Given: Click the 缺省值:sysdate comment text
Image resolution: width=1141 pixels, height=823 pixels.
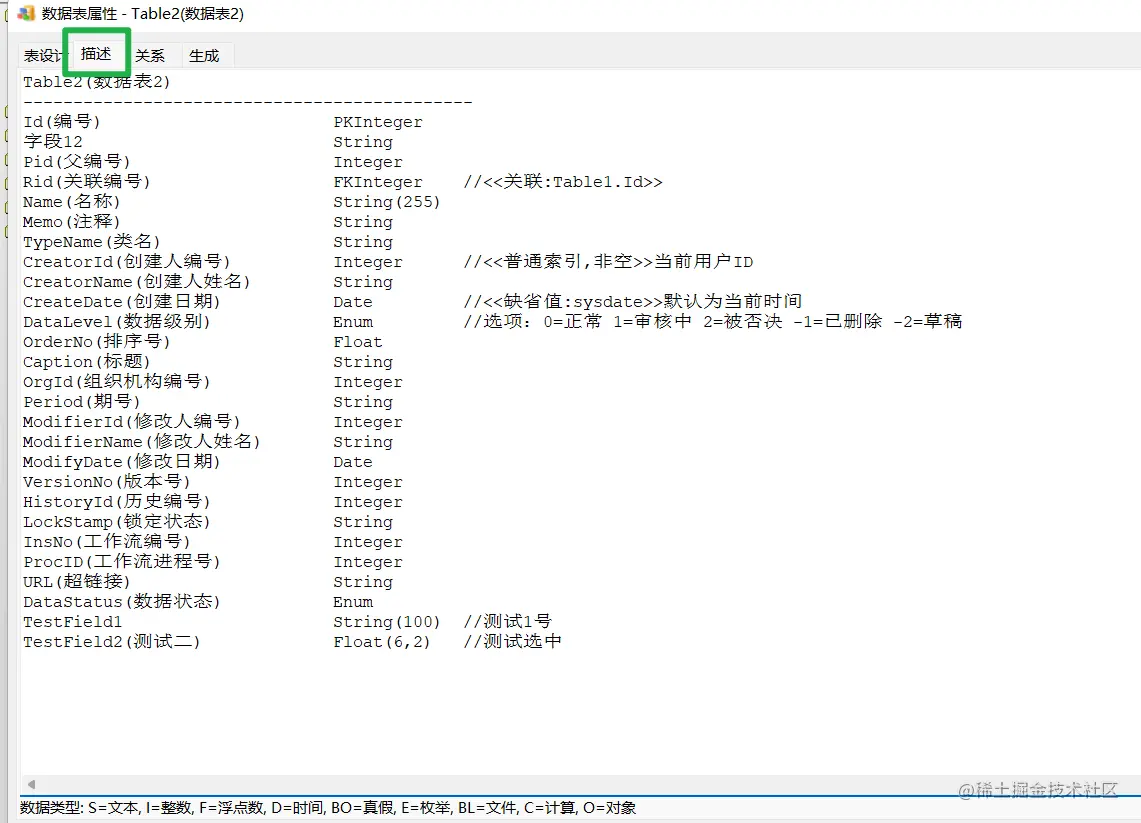Looking at the screenshot, I should pyautogui.click(x=573, y=301).
